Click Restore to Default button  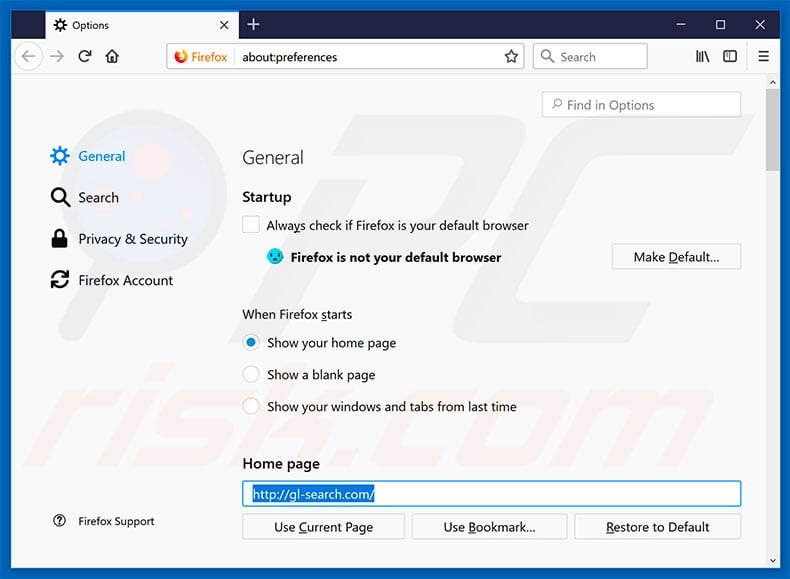pos(657,527)
